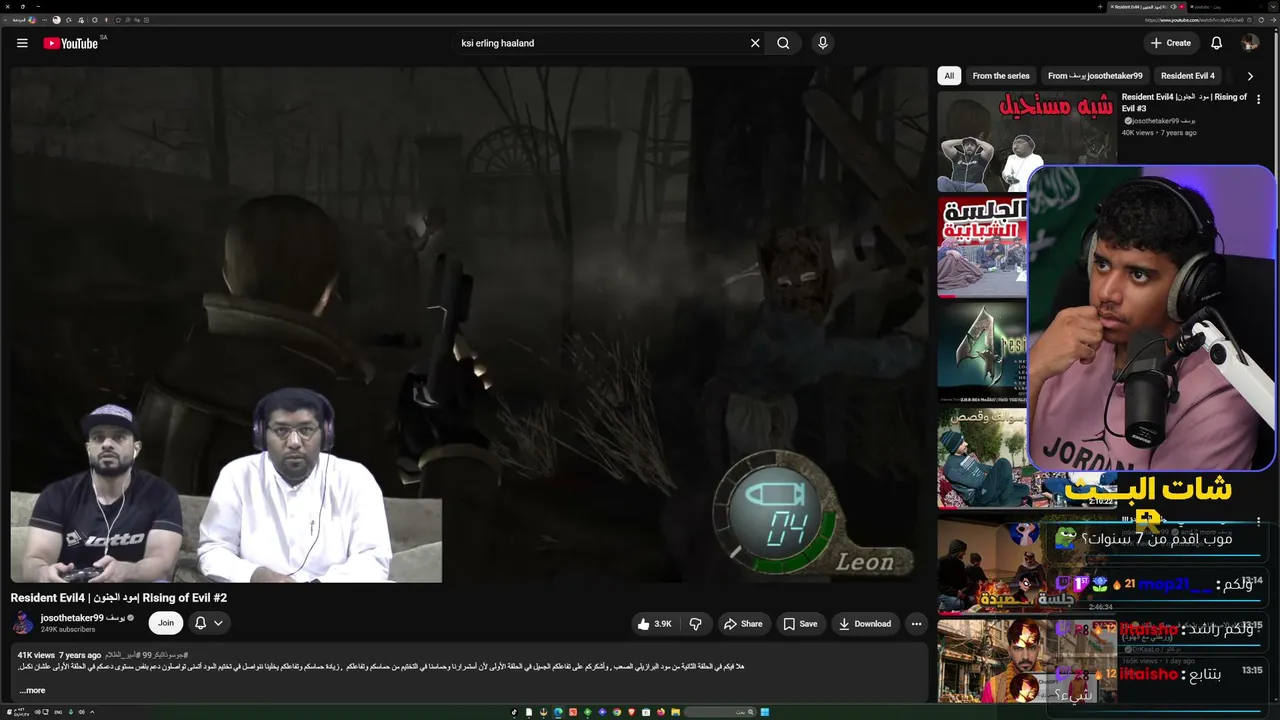Dislike the video
The image size is (1280, 720).
(x=696, y=624)
